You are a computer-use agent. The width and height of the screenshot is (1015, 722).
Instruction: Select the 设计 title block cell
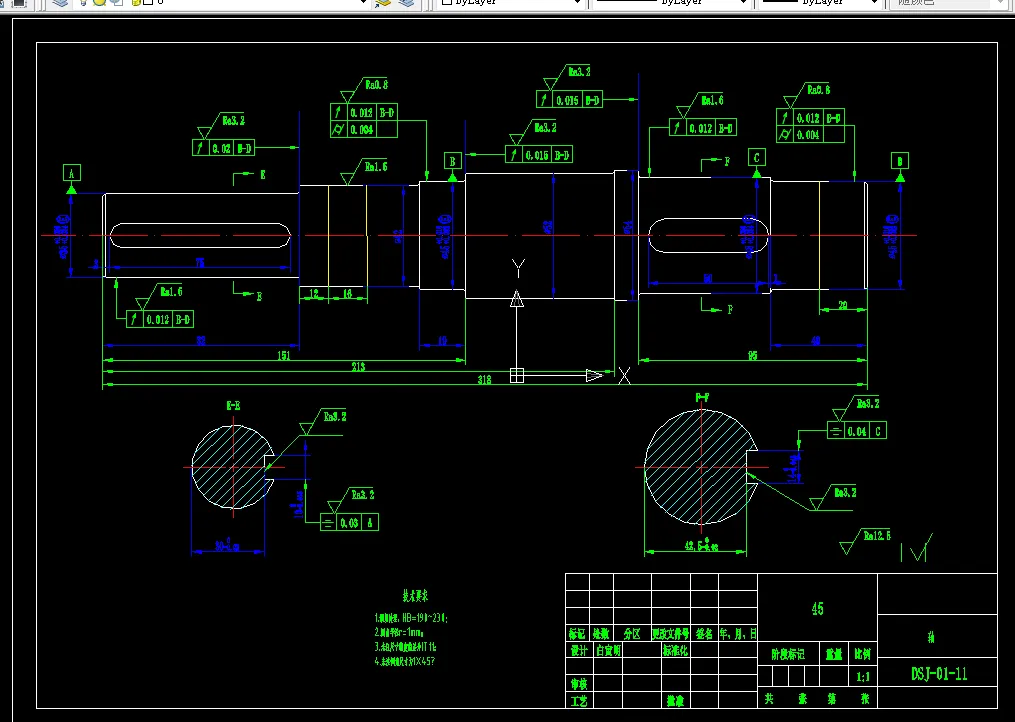coord(578,650)
